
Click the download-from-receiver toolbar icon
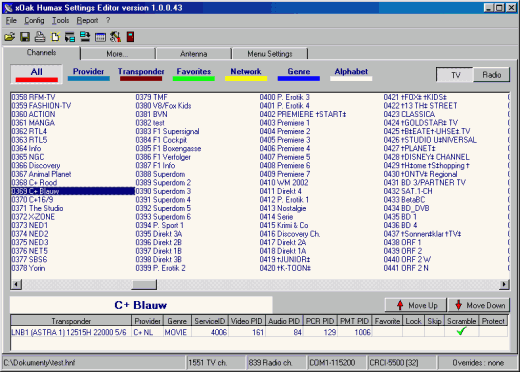pos(70,37)
